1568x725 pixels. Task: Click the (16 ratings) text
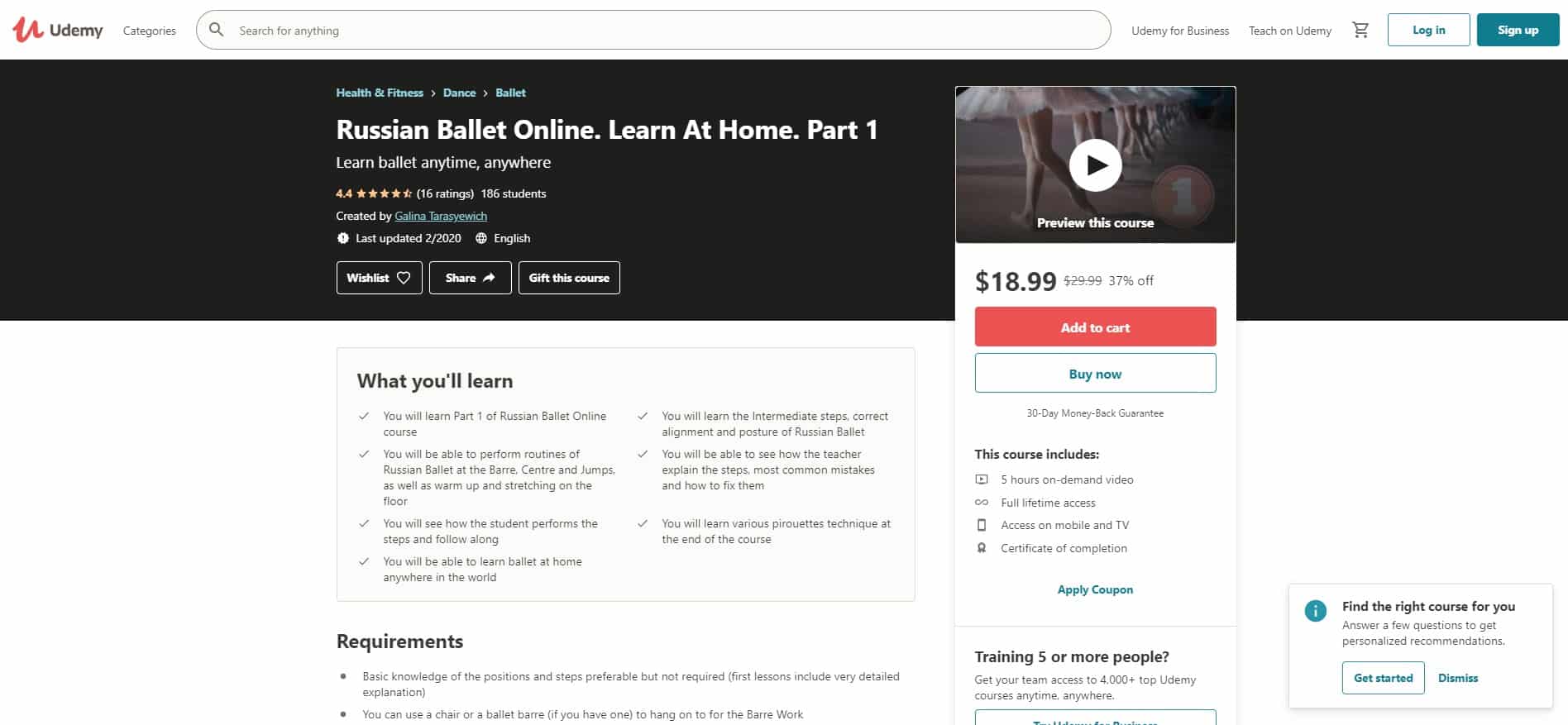point(445,193)
